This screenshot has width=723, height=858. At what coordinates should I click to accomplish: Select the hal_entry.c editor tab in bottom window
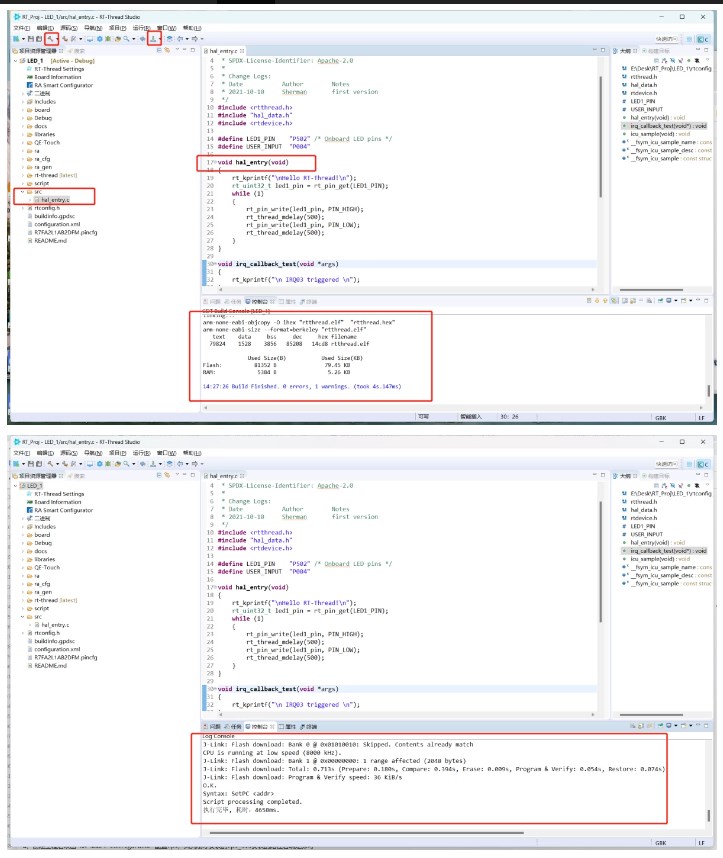223,476
